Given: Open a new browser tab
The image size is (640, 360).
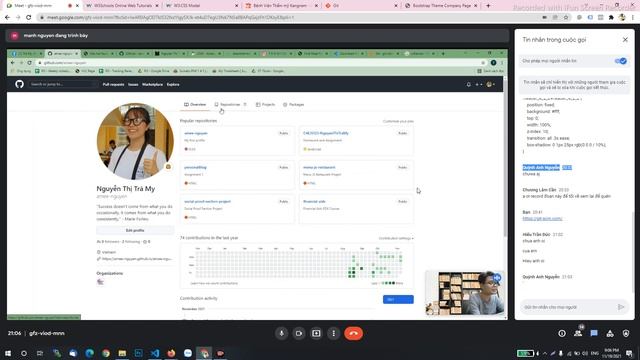Looking at the screenshot, I should pyautogui.click(x=488, y=6).
